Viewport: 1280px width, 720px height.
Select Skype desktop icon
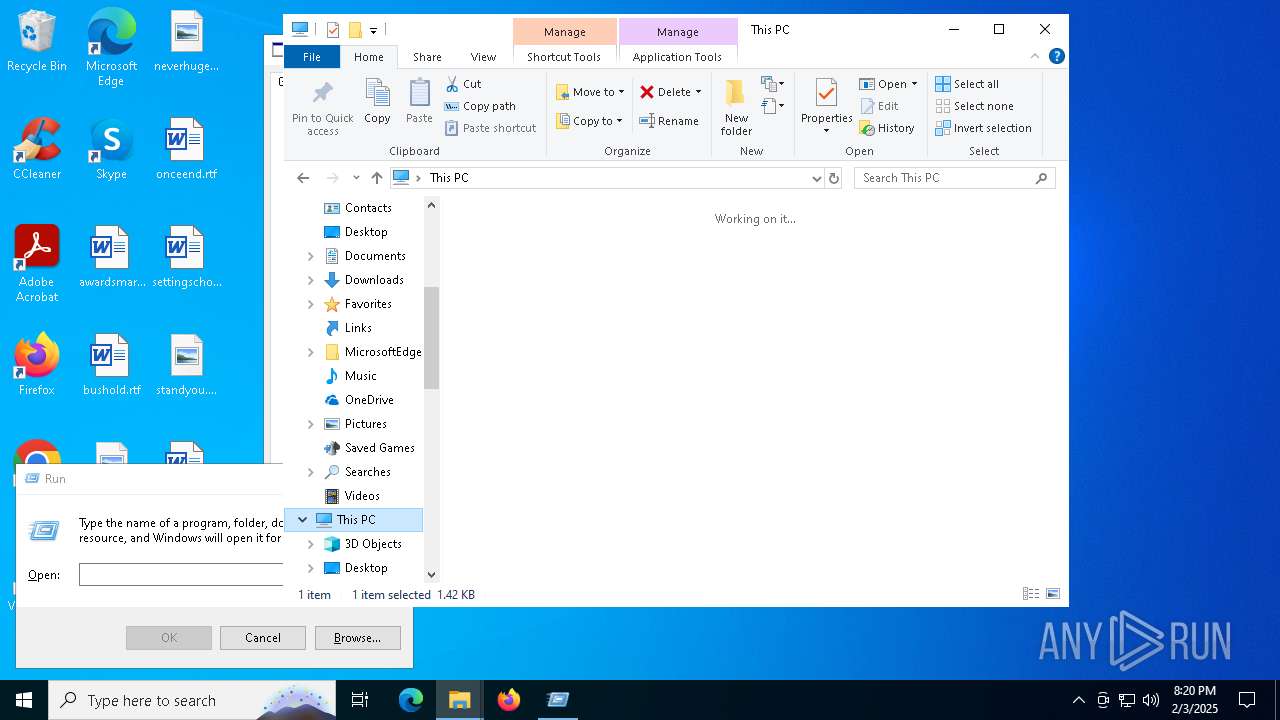111,149
